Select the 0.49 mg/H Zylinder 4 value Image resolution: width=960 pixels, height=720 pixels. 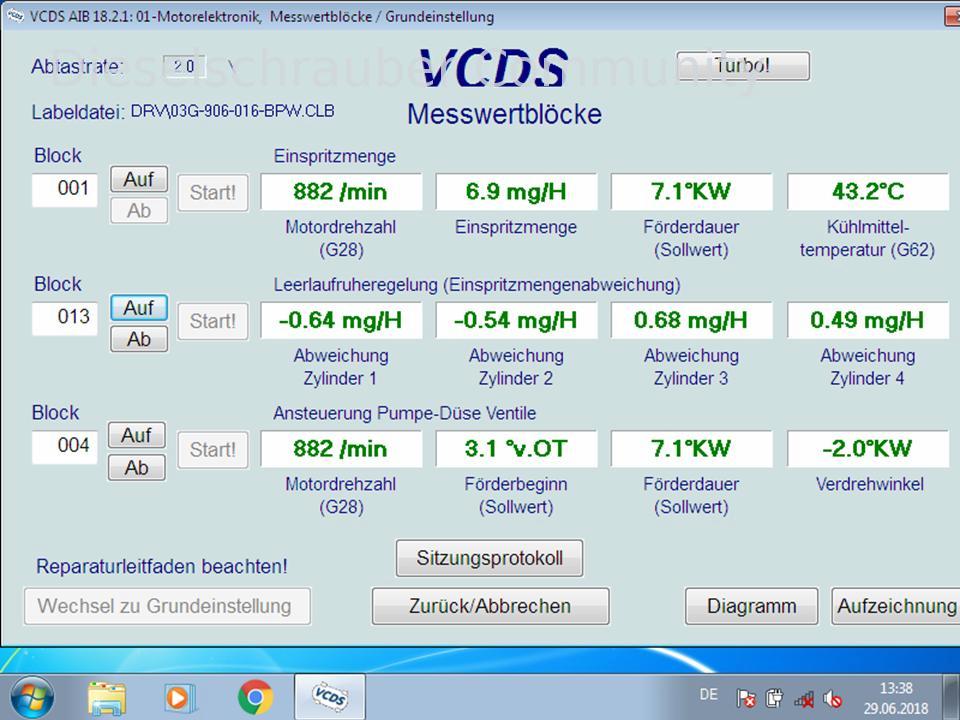click(x=868, y=320)
